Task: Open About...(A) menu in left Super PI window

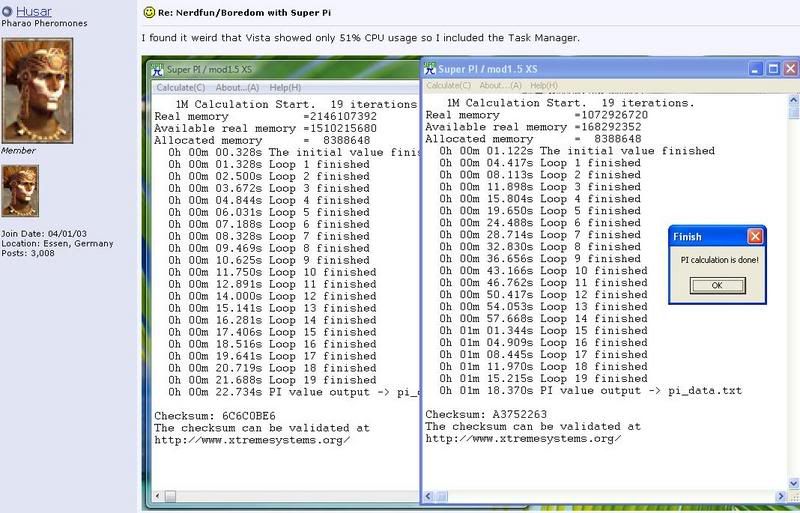Action: (x=237, y=87)
